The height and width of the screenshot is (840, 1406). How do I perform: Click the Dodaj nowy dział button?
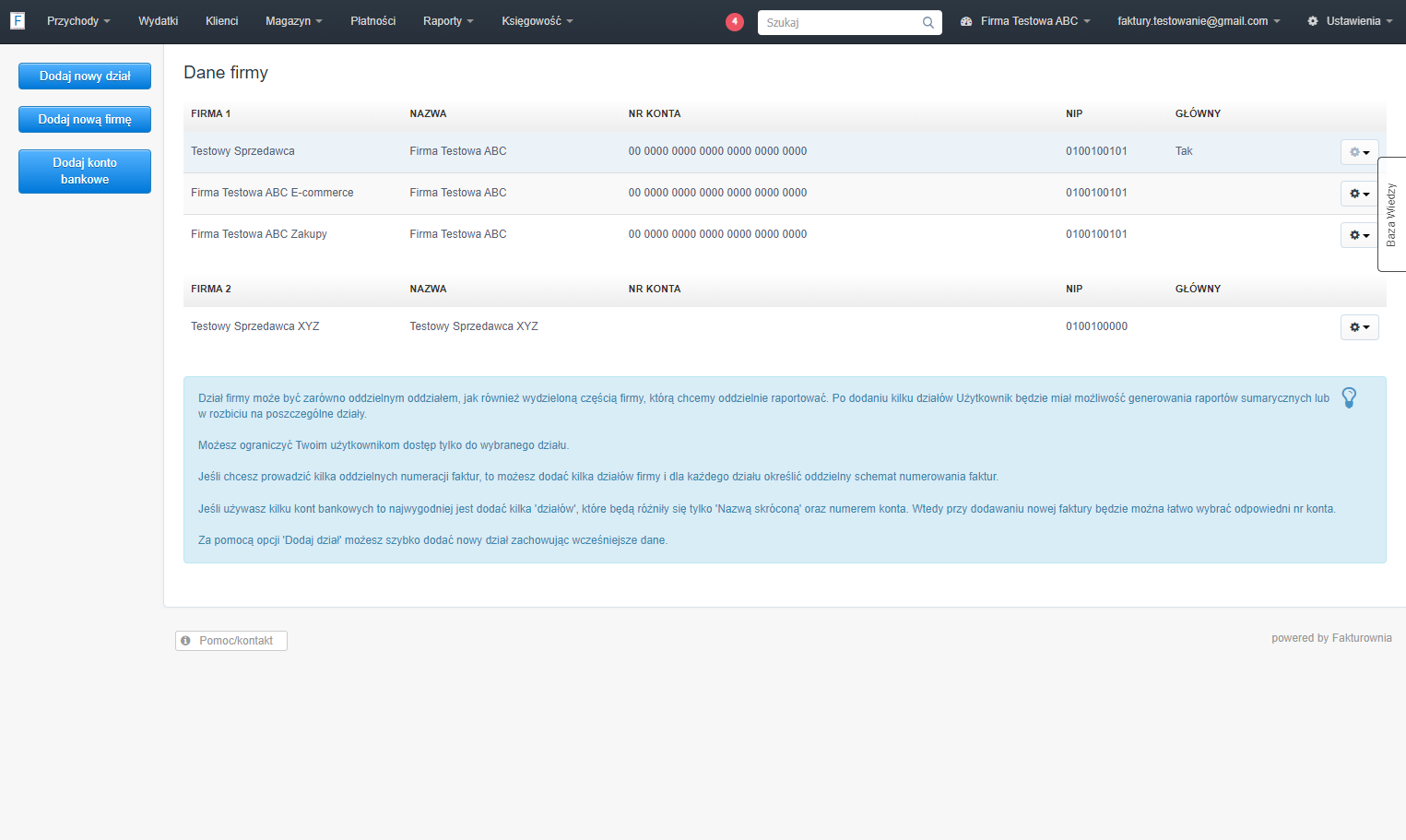pyautogui.click(x=85, y=77)
